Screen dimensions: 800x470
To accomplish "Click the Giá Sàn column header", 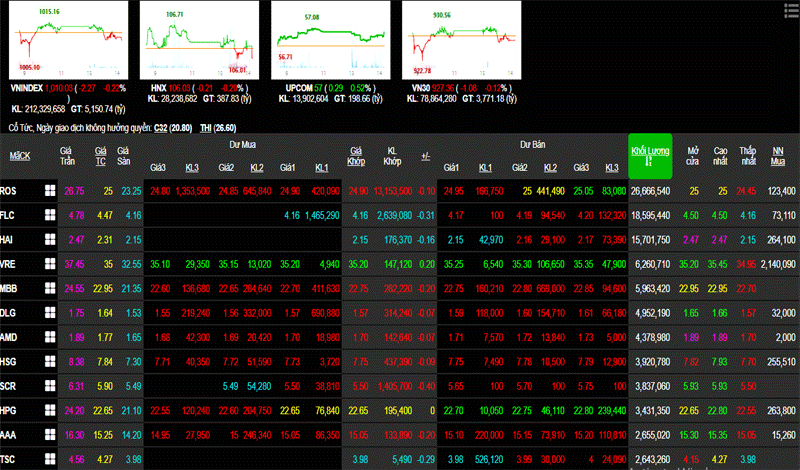I will point(123,156).
